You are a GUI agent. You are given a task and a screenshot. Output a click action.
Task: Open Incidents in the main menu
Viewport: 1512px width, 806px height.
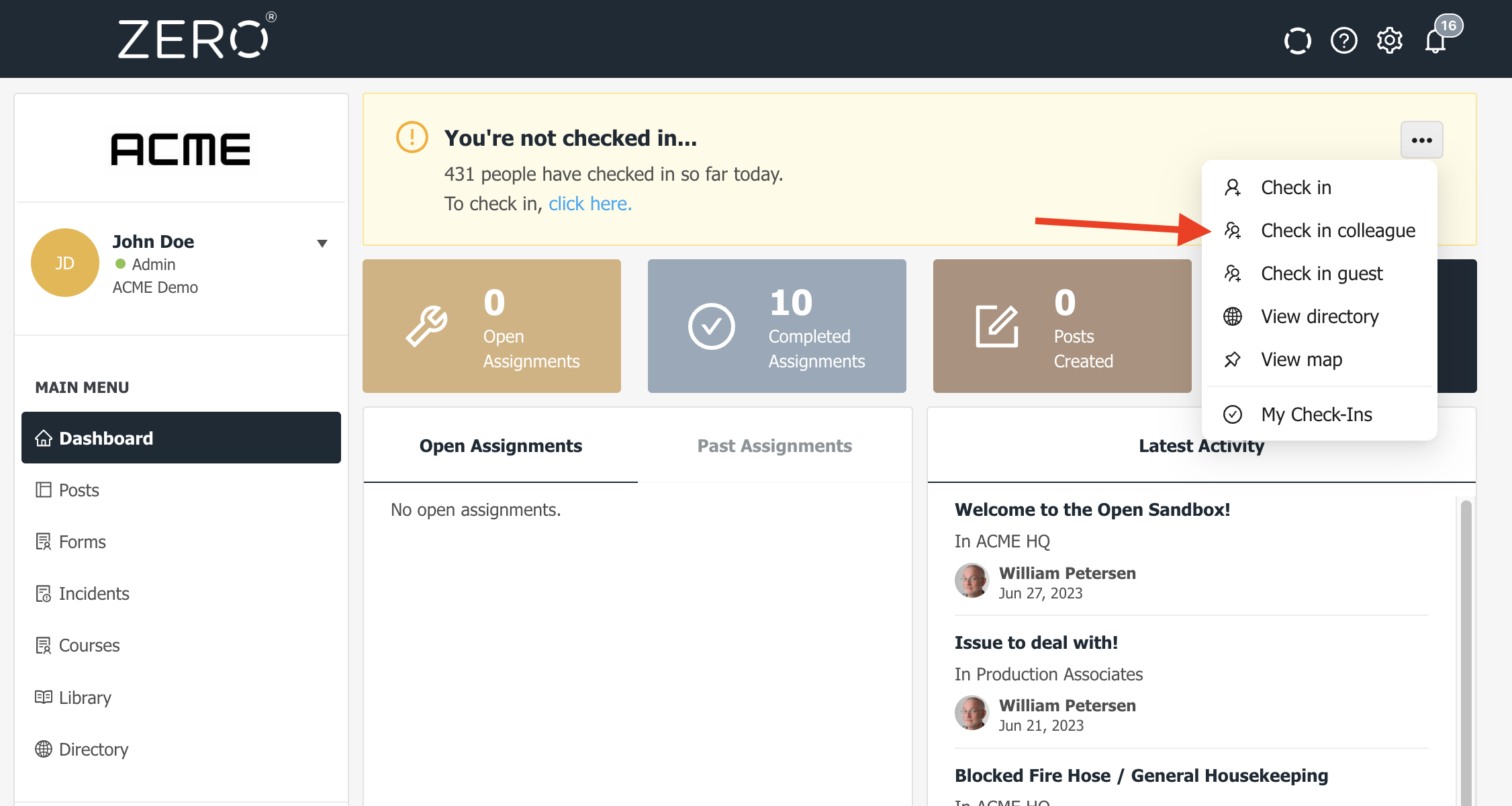pos(93,594)
